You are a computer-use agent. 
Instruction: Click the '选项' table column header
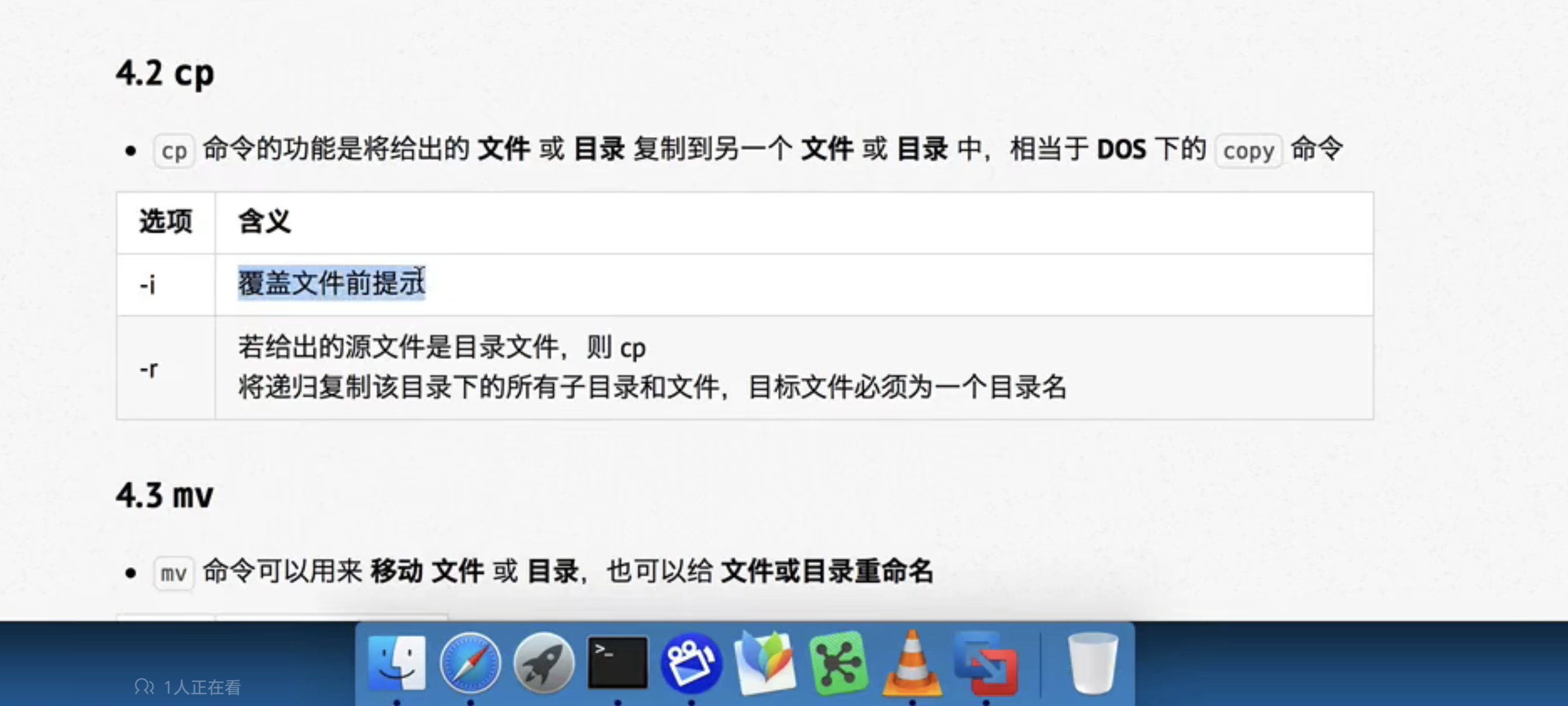coord(165,221)
